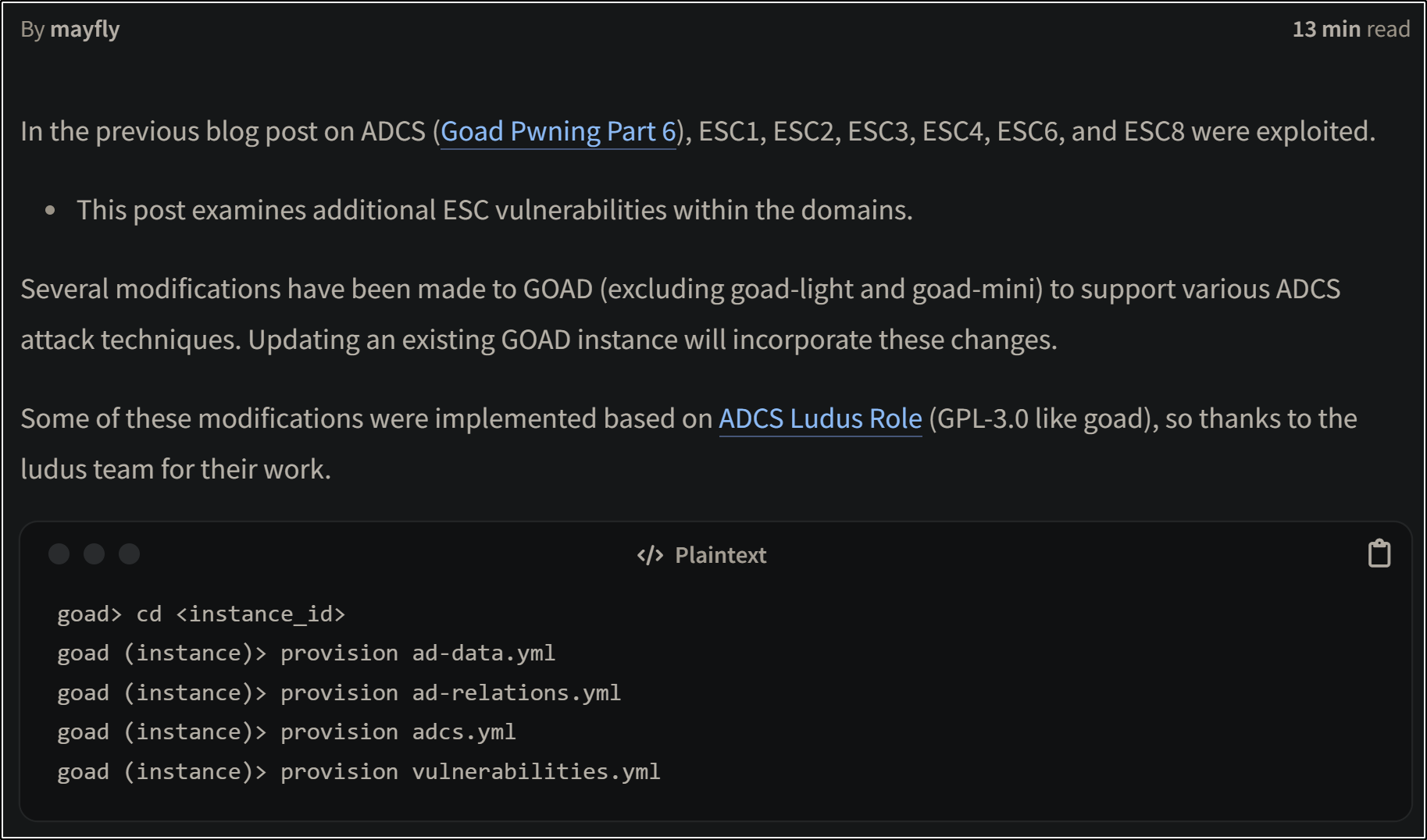
Task: Click the 'ludus team for their work' text
Action: (176, 469)
